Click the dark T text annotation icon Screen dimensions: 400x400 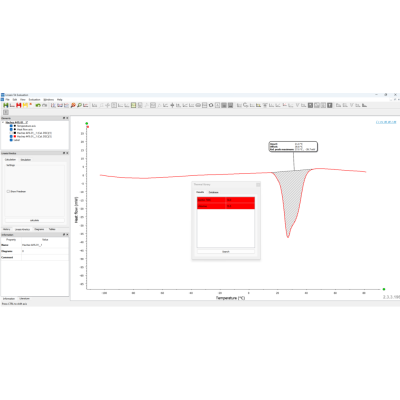(330, 105)
